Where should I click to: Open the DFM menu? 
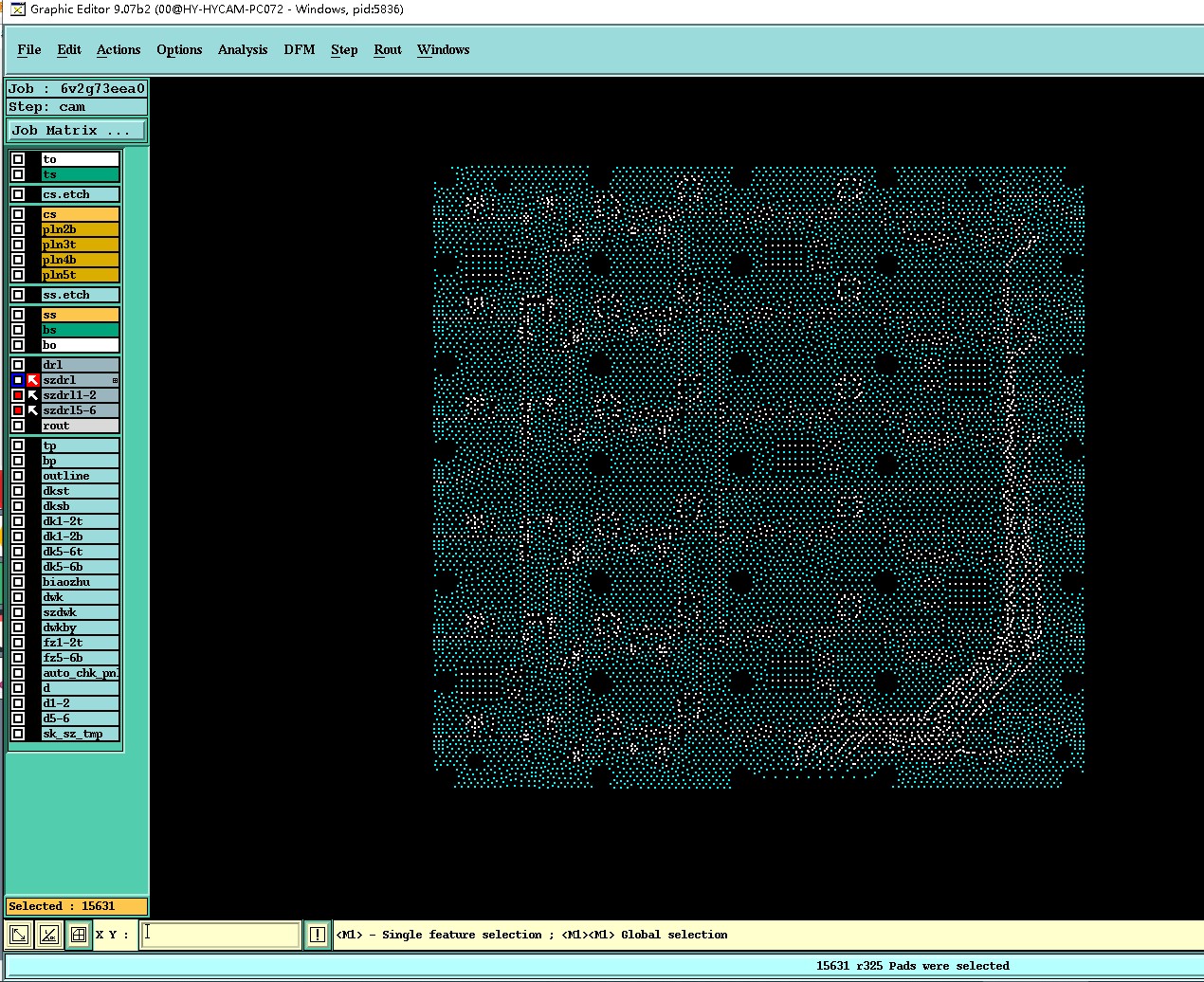pos(300,49)
